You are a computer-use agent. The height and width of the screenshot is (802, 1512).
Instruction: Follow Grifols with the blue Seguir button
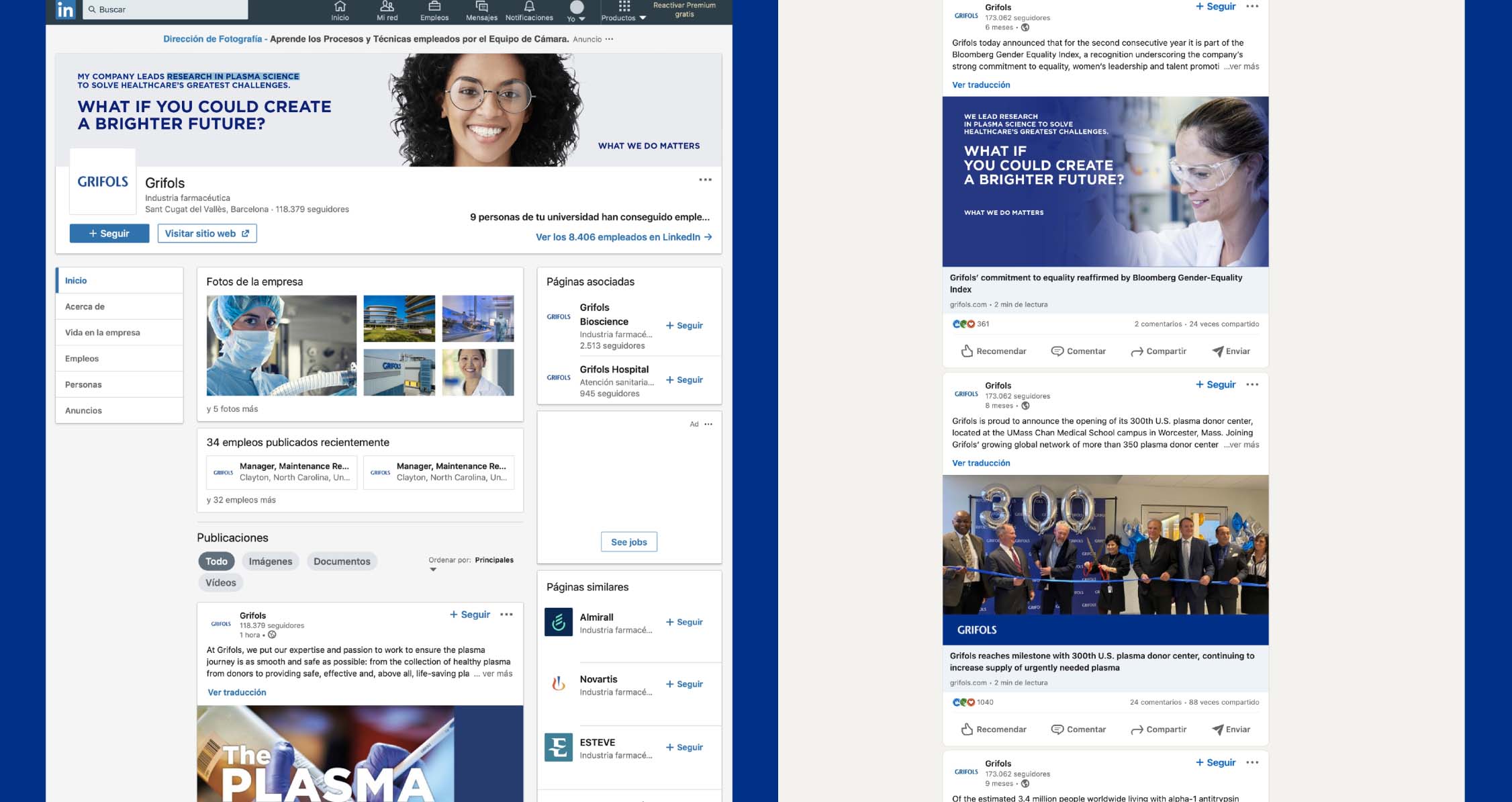(109, 233)
